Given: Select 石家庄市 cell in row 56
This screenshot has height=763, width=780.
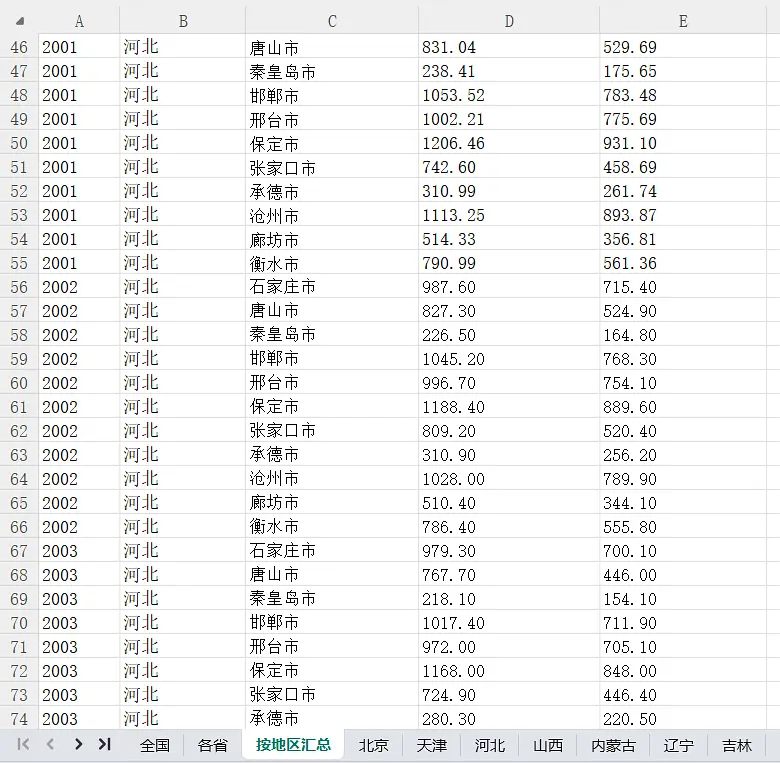Looking at the screenshot, I should (x=332, y=287).
